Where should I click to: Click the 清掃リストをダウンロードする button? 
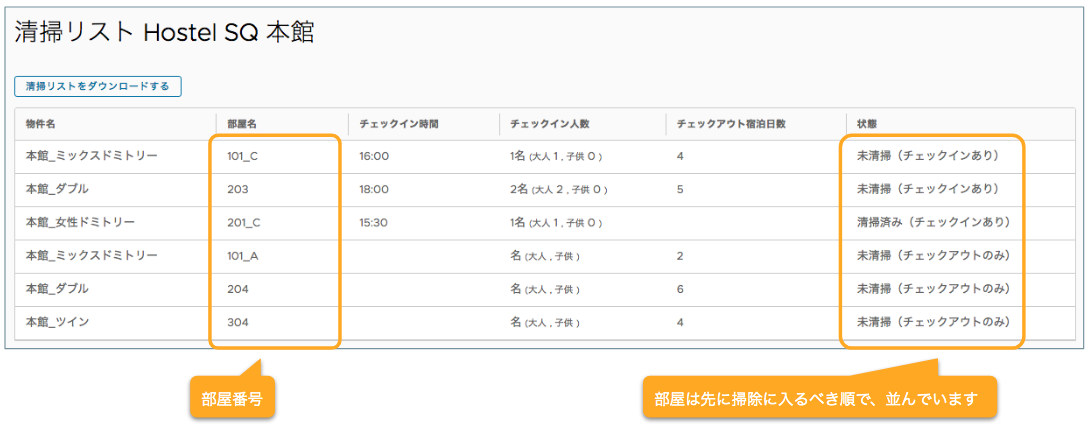coord(98,86)
